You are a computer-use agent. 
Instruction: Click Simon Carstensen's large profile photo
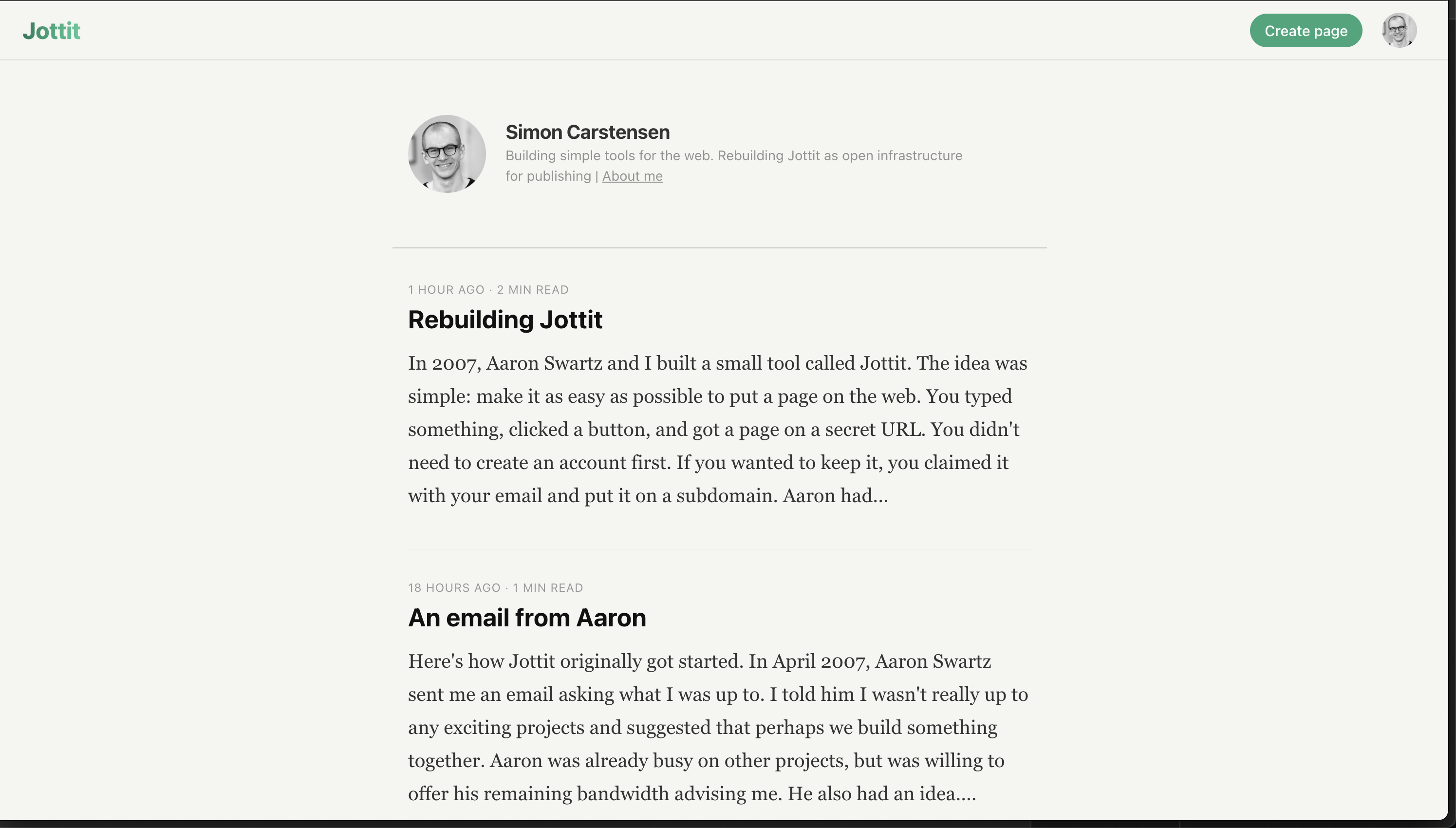click(447, 154)
